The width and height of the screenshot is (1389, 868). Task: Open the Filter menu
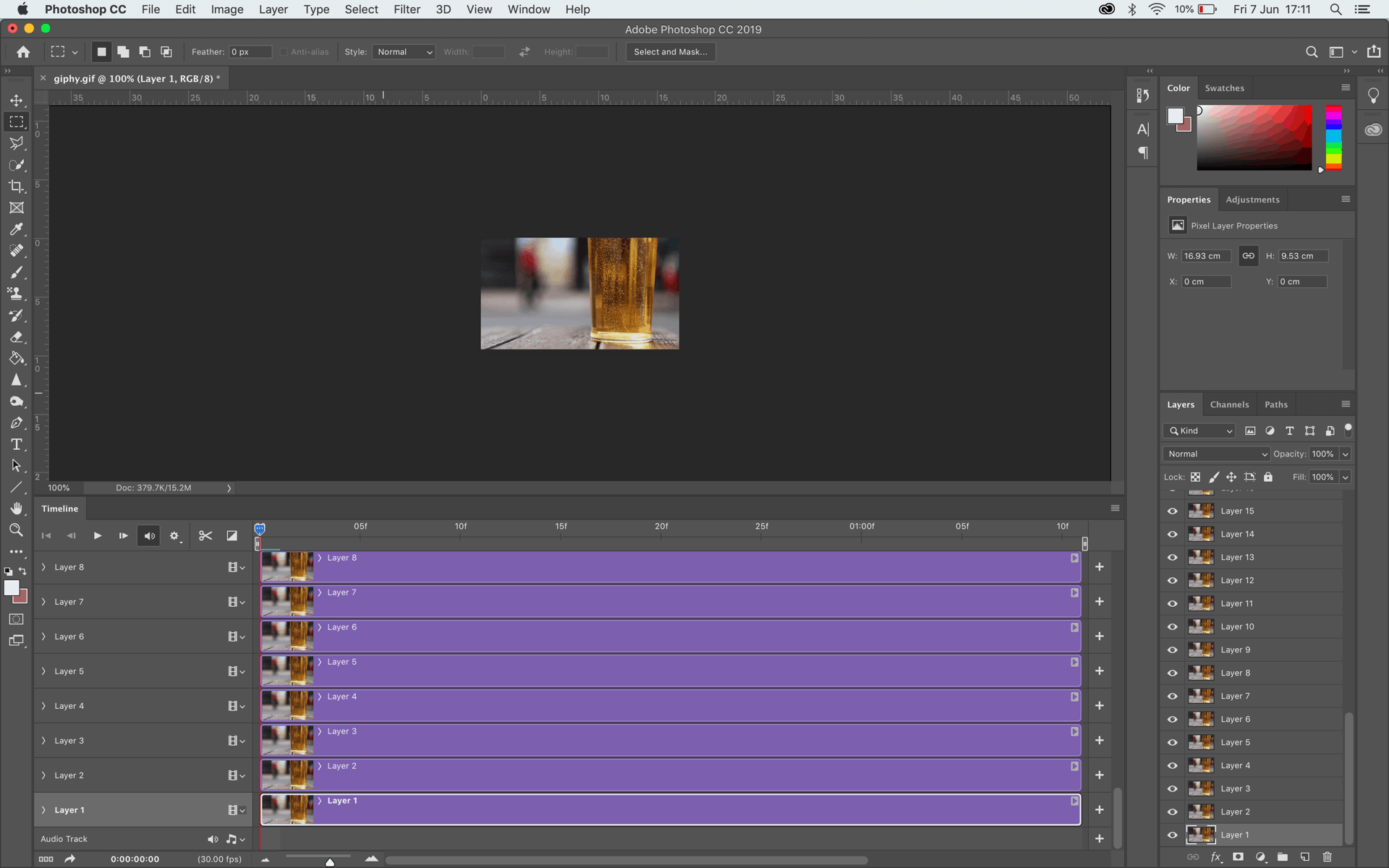[x=407, y=9]
